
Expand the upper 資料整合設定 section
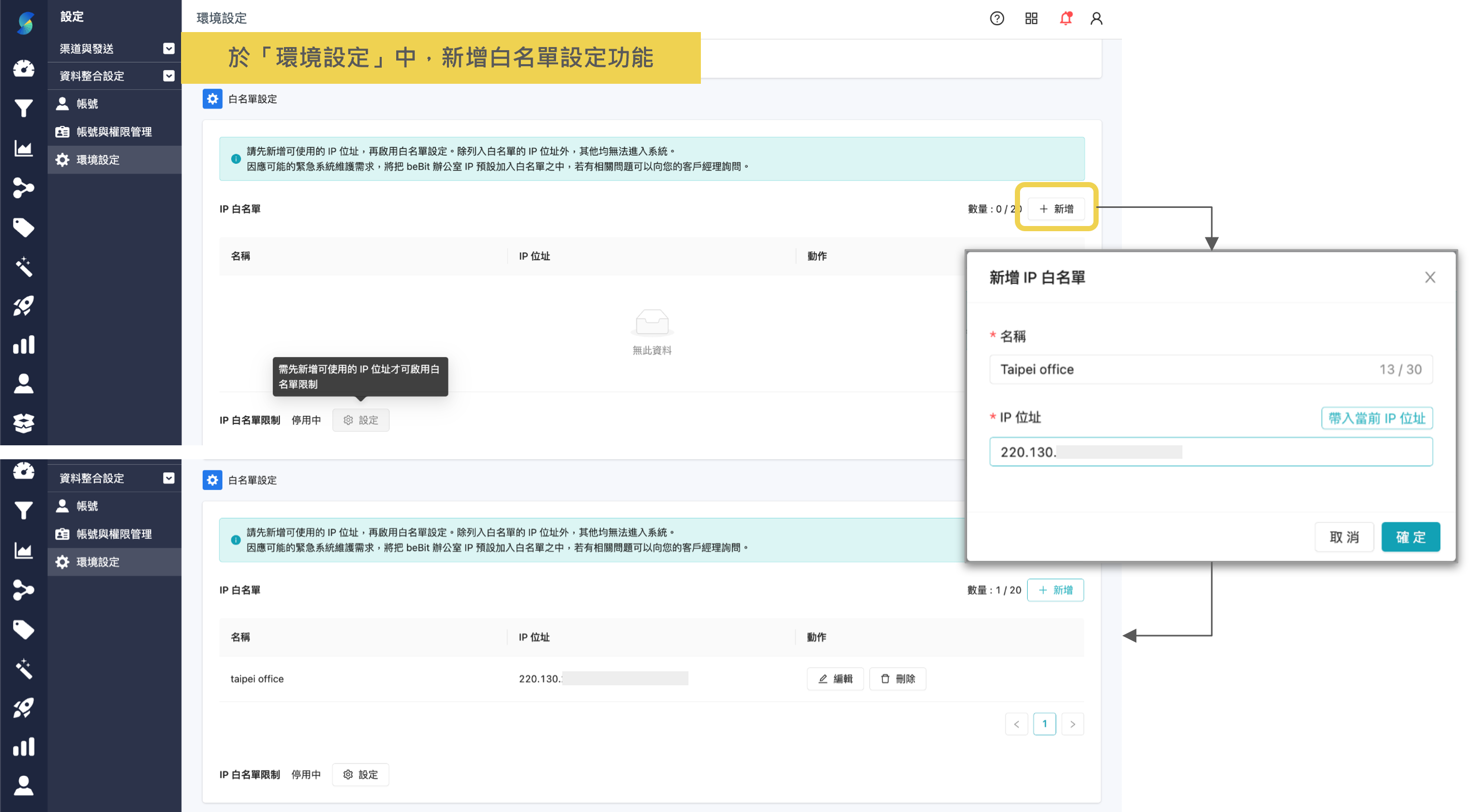[x=168, y=76]
